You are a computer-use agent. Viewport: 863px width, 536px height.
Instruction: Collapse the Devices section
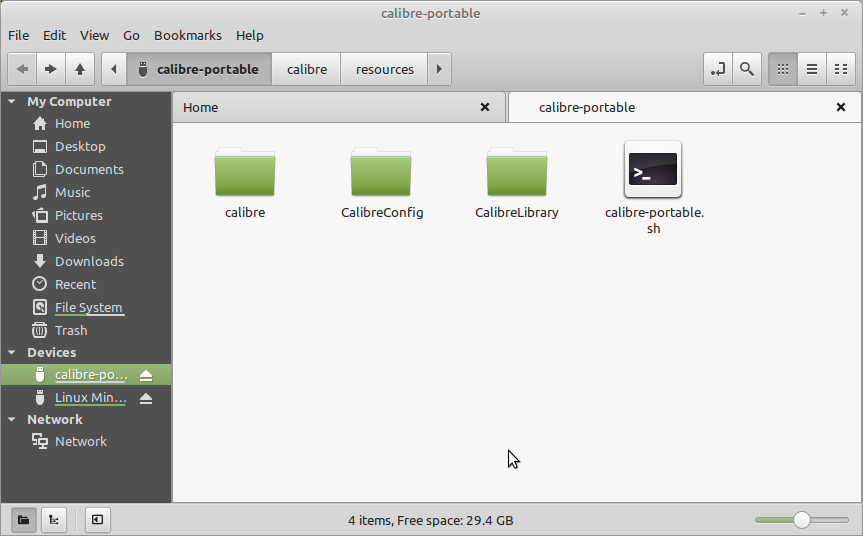[x=12, y=352]
